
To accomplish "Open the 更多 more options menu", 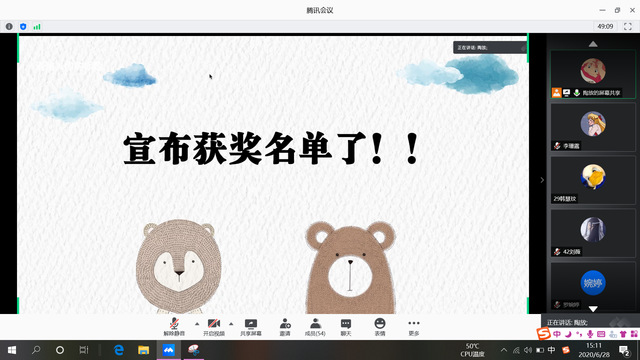I will pos(413,327).
